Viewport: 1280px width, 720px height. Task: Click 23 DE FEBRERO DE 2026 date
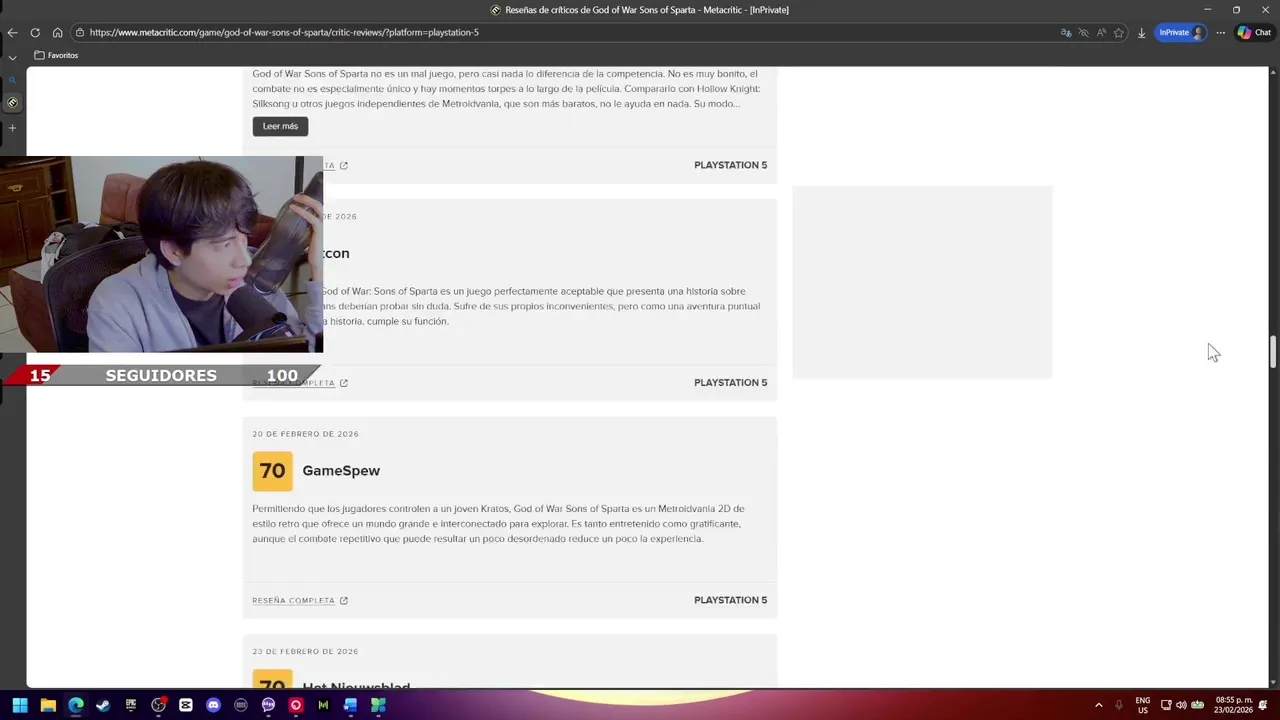(305, 651)
